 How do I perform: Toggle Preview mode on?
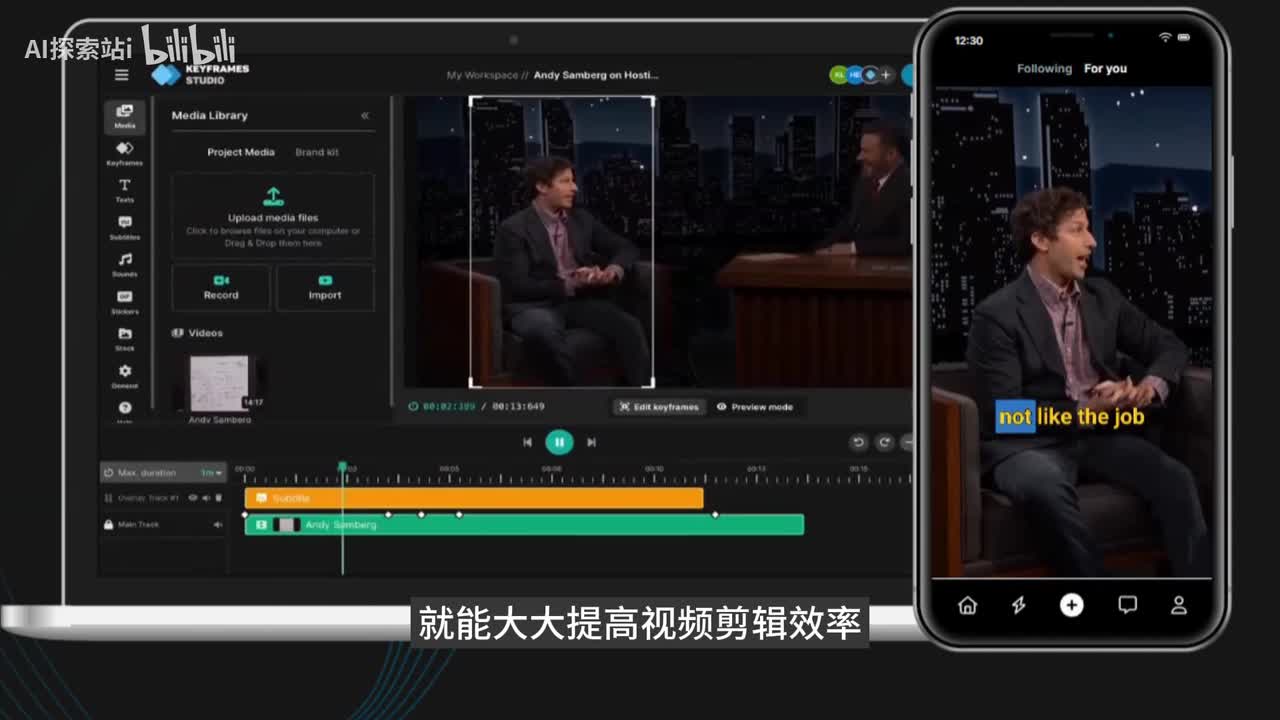[x=754, y=407]
